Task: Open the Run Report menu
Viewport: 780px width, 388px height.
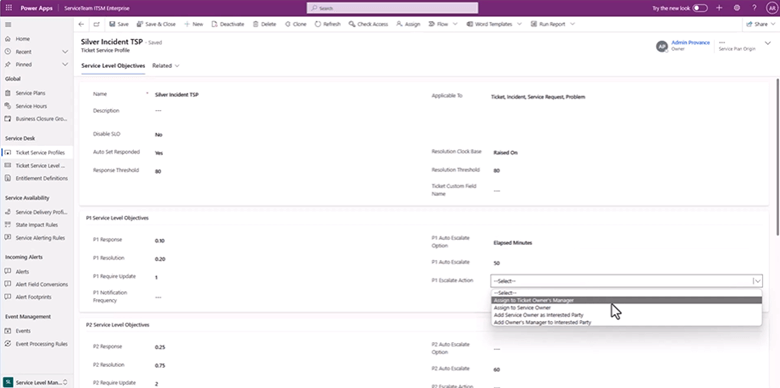Action: coord(552,24)
